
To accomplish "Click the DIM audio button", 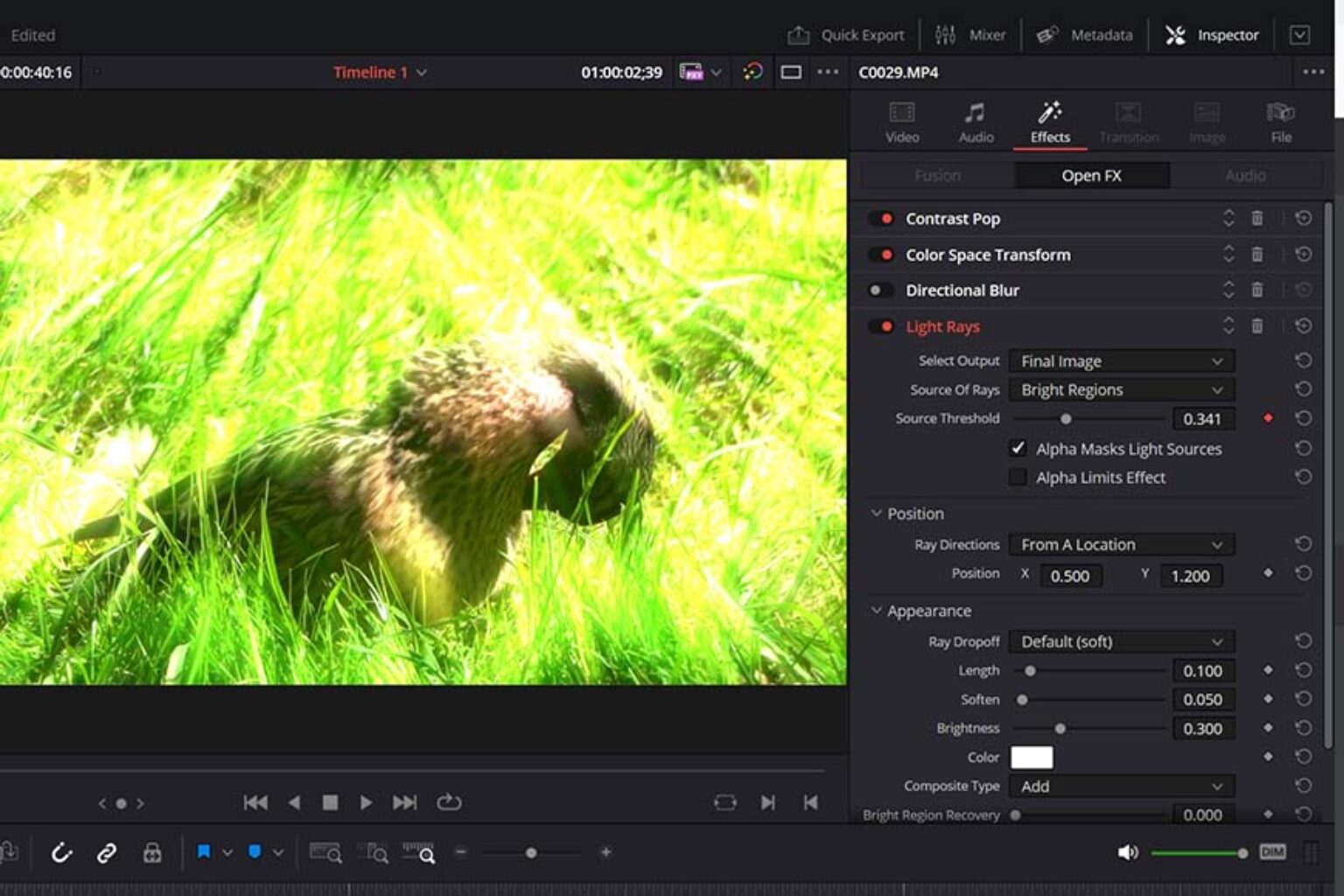I will pos(1272,851).
